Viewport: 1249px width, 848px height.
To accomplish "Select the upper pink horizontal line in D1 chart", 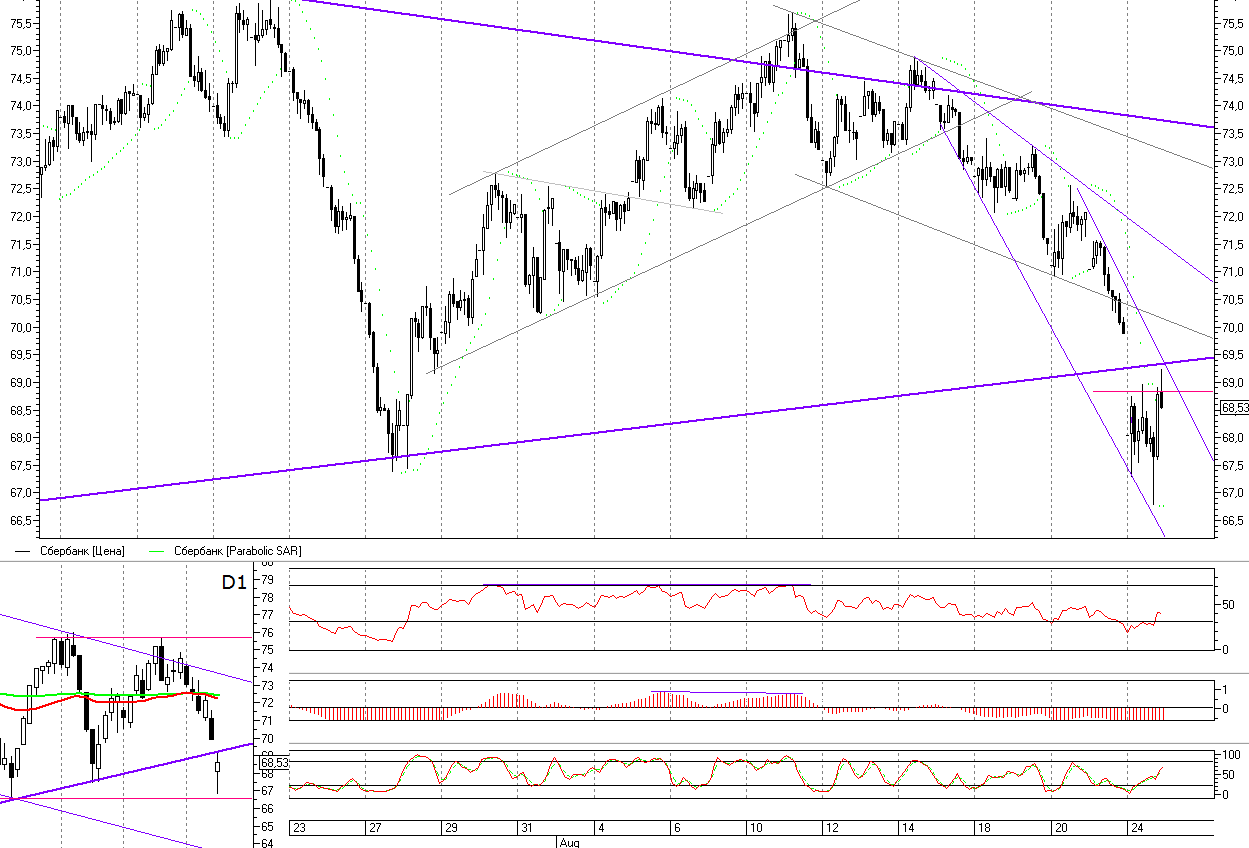I will pyautogui.click(x=140, y=637).
